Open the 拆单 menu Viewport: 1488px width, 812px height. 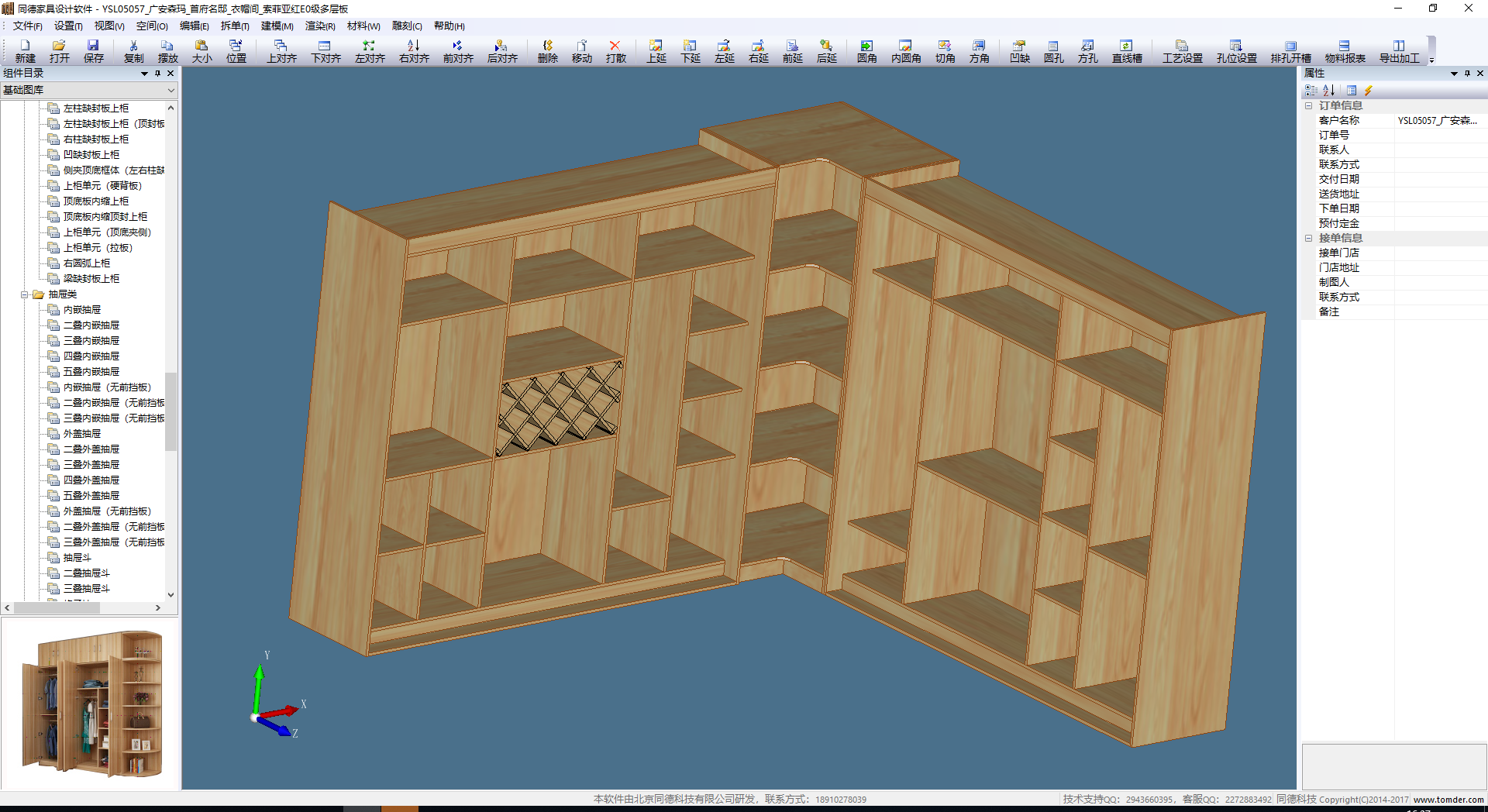tap(234, 26)
